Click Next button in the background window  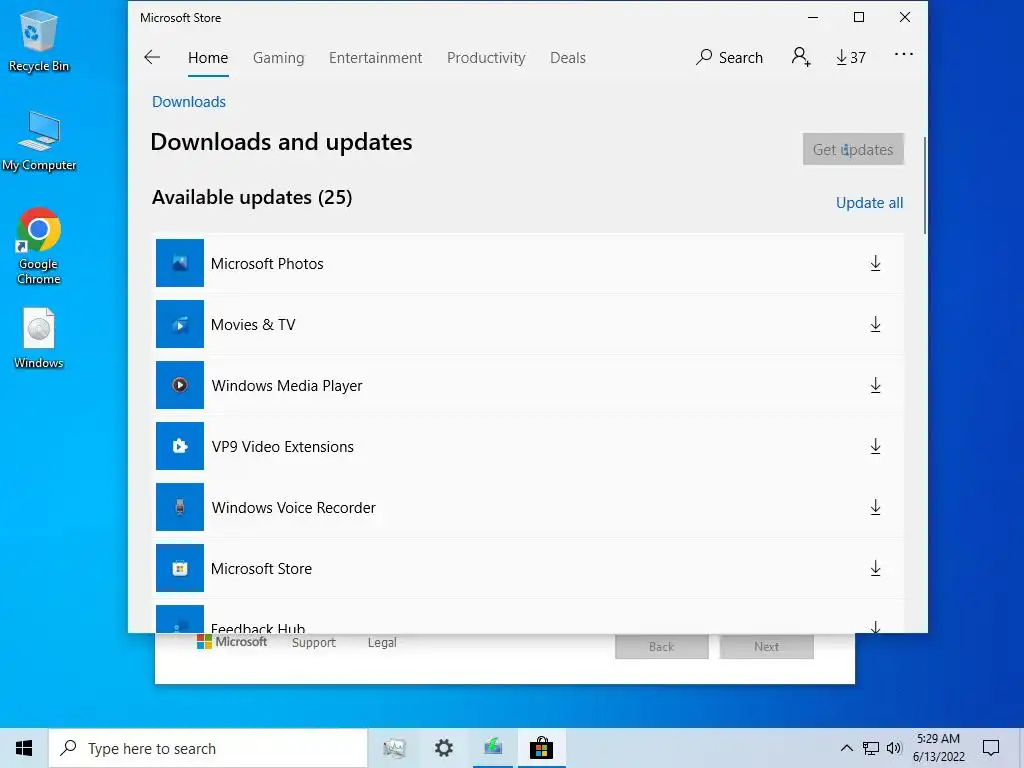click(767, 646)
